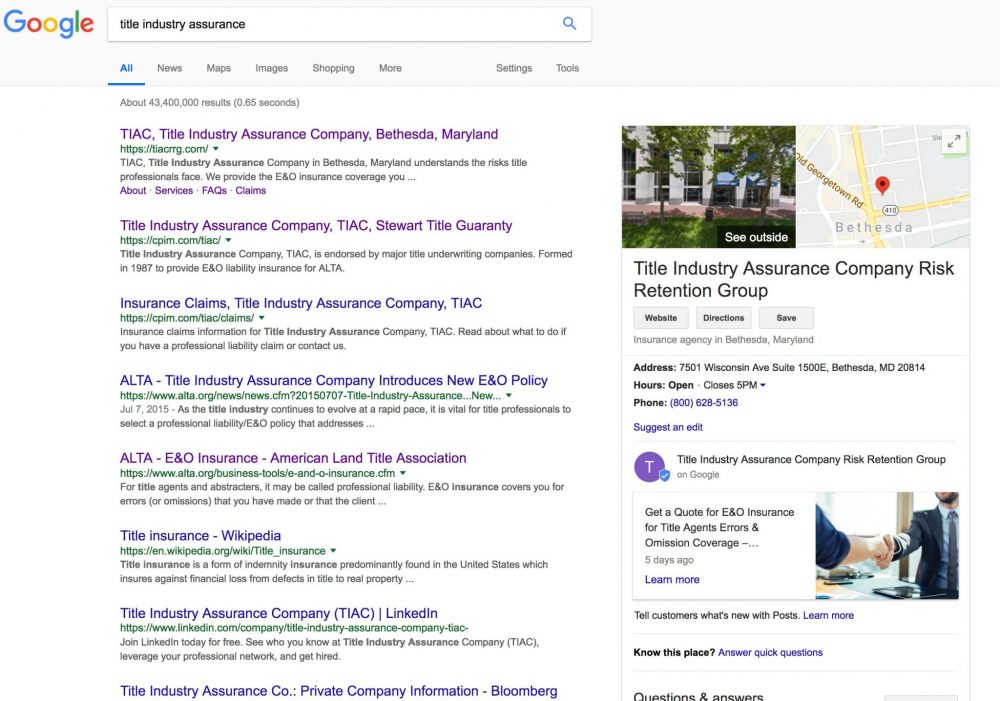This screenshot has width=1000, height=701.
Task: Open the Title insurance Wikipedia result
Action: (200, 535)
